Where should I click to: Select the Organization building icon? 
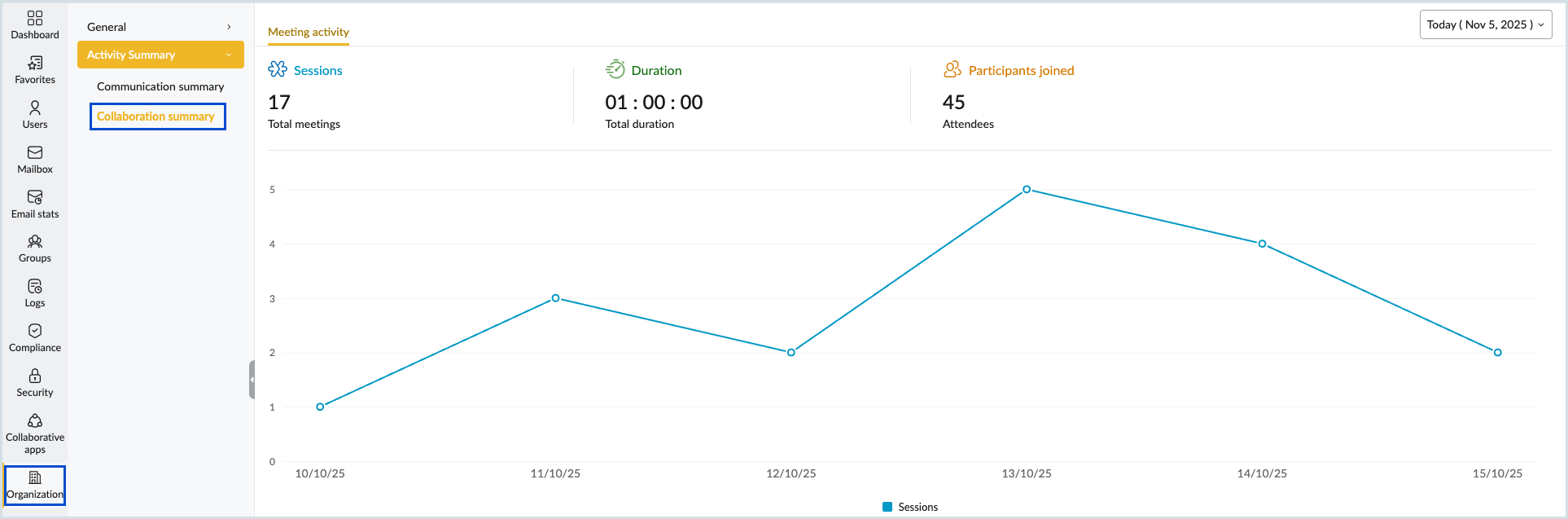35,478
